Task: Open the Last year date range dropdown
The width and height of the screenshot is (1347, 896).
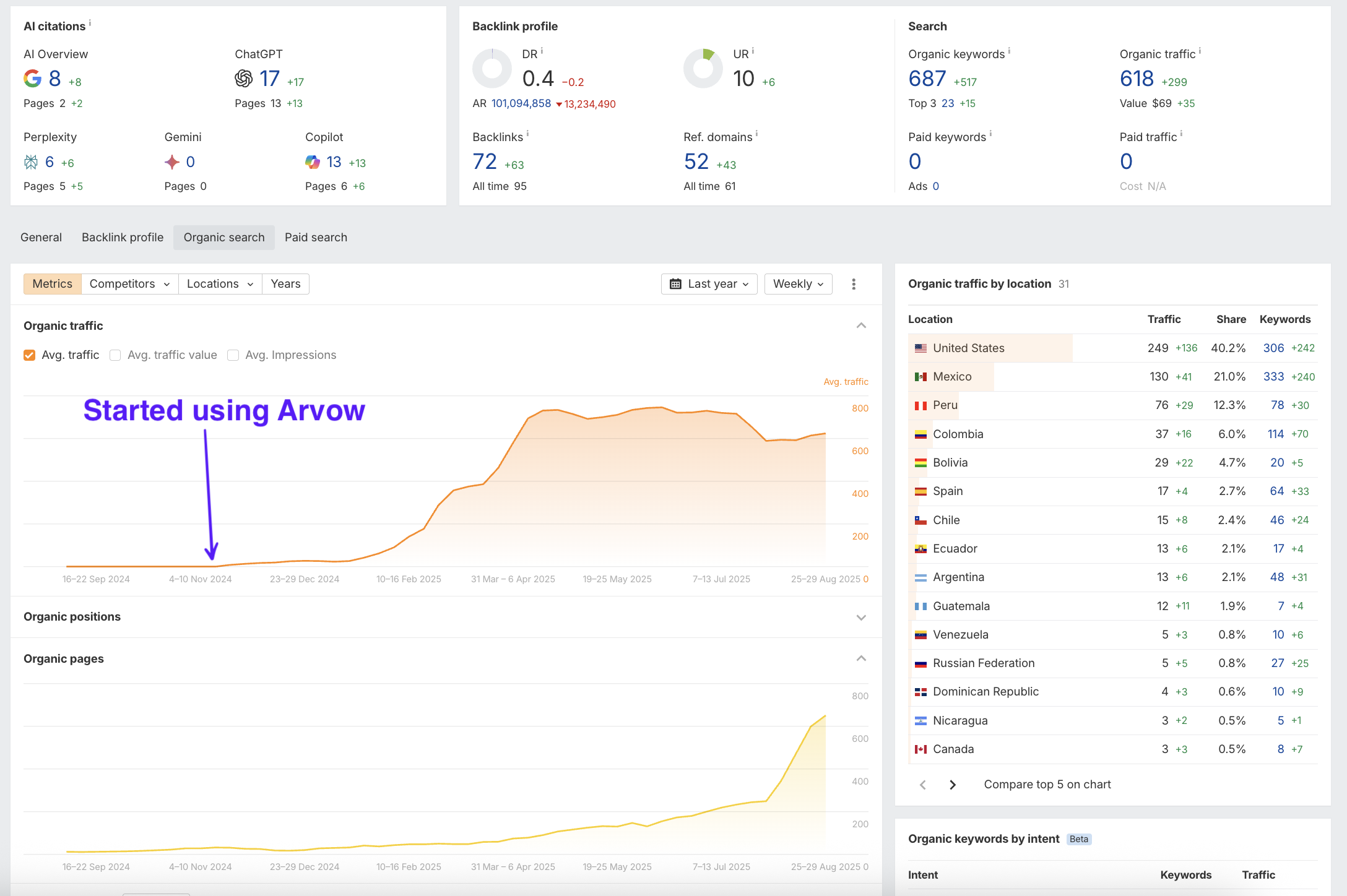Action: [x=709, y=284]
